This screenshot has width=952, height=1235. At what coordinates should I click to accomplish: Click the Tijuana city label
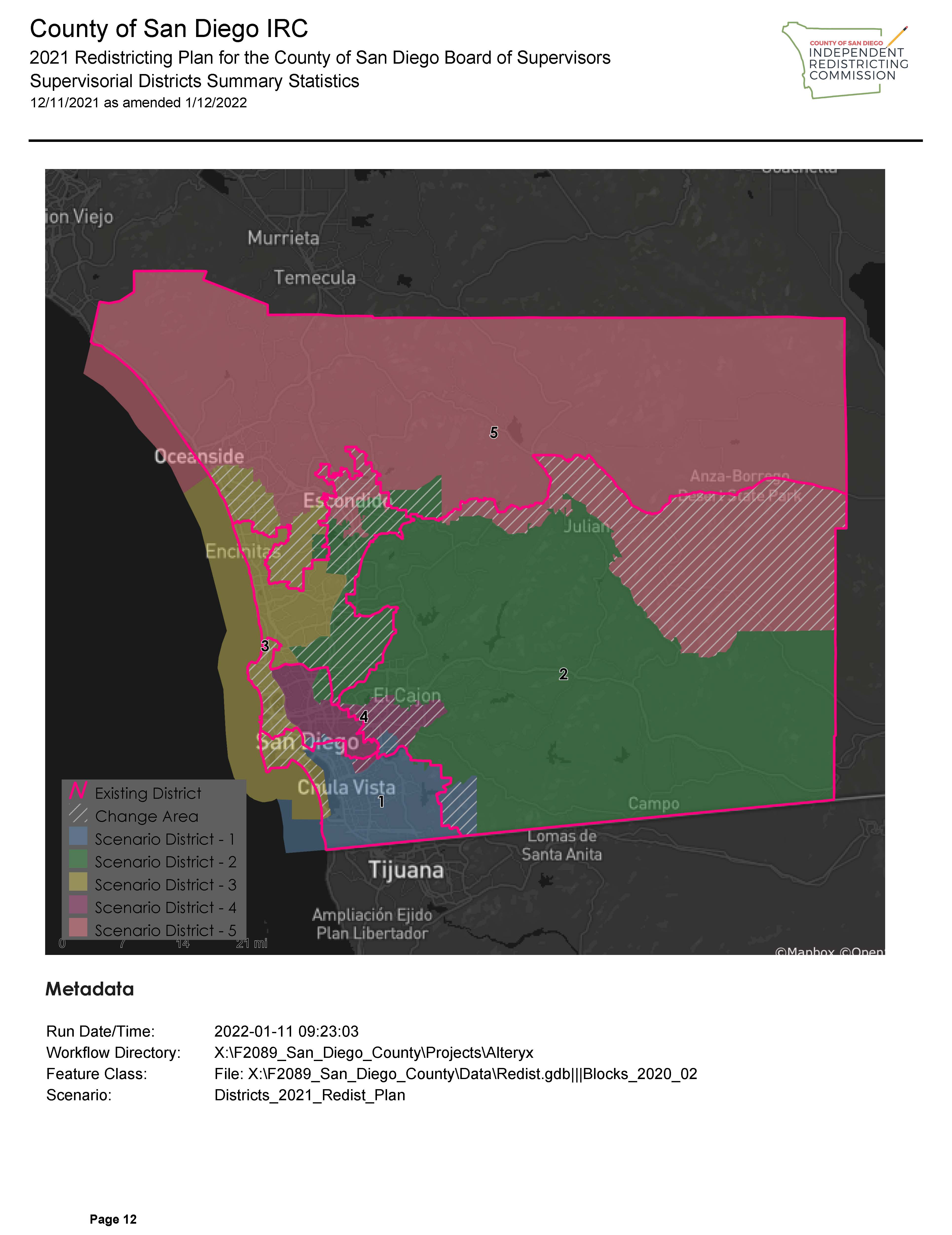pyautogui.click(x=406, y=870)
